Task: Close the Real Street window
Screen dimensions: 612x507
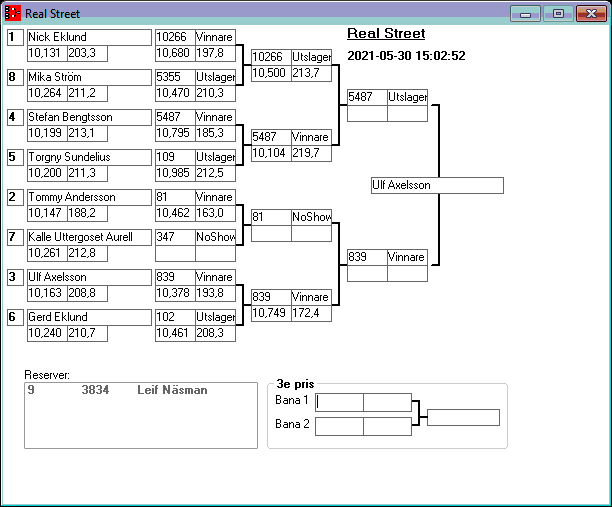Action: point(590,14)
